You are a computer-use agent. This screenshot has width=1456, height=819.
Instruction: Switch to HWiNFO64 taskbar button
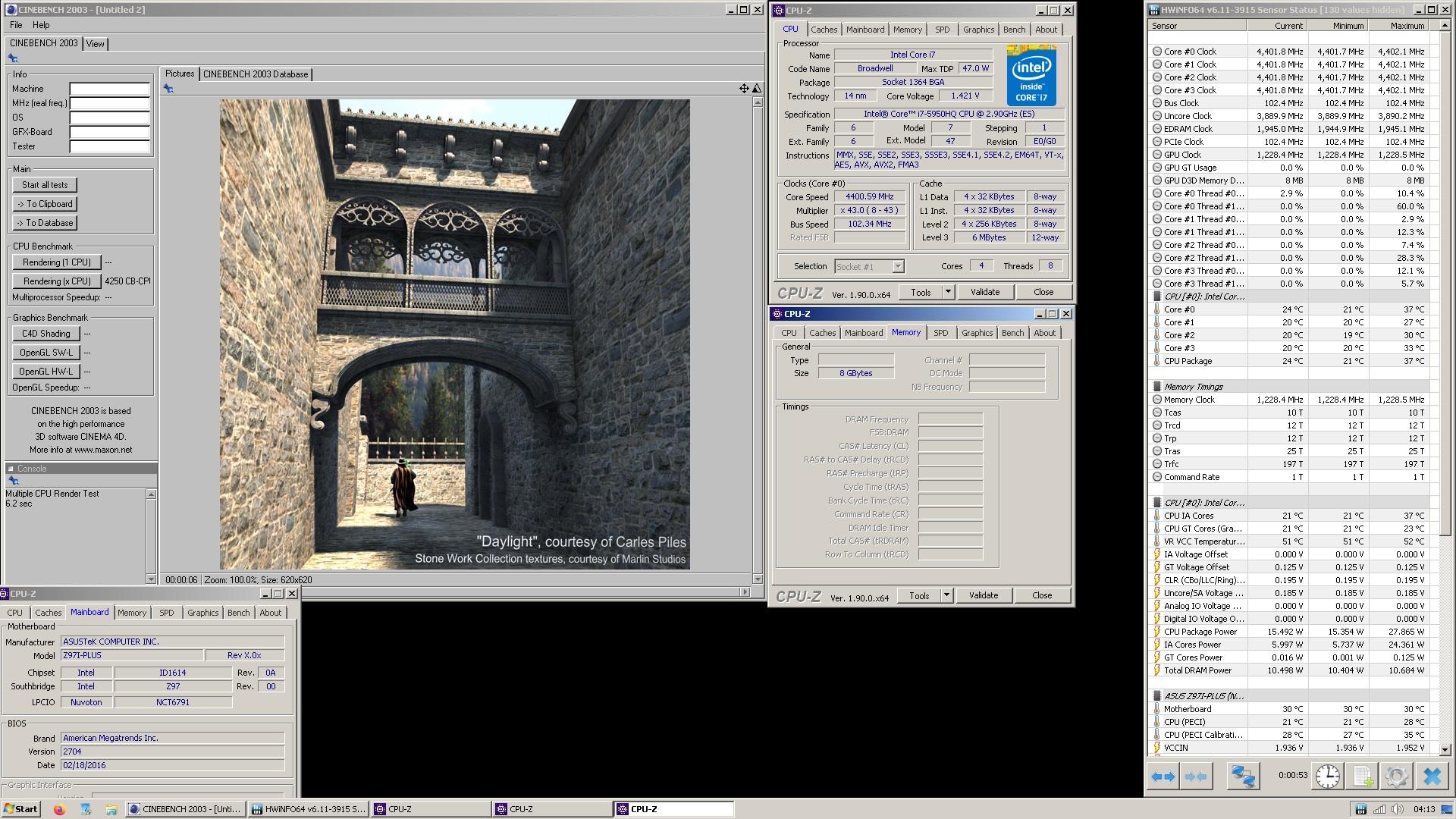click(x=308, y=809)
